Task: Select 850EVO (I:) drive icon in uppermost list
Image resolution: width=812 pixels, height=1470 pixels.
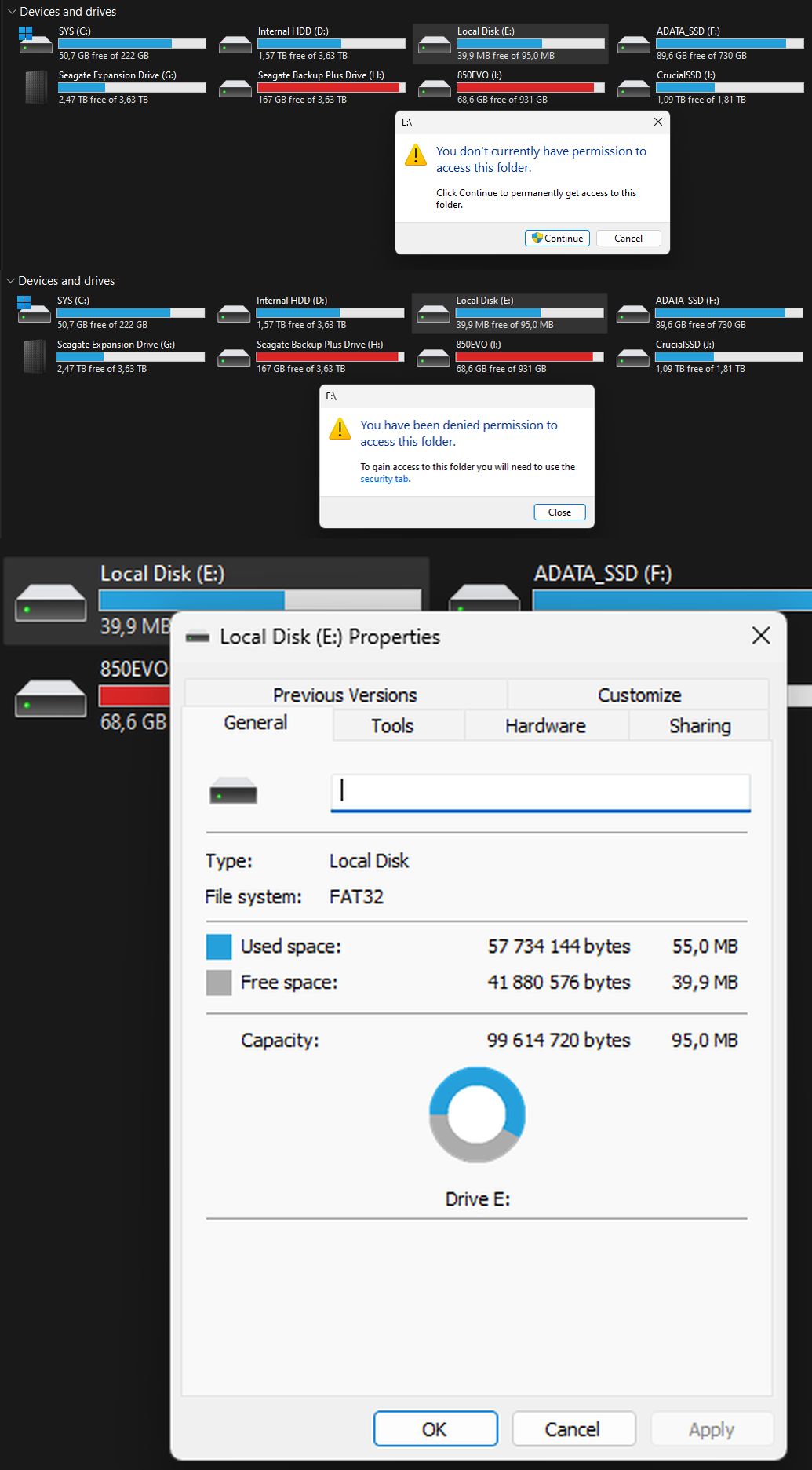Action: [435, 87]
